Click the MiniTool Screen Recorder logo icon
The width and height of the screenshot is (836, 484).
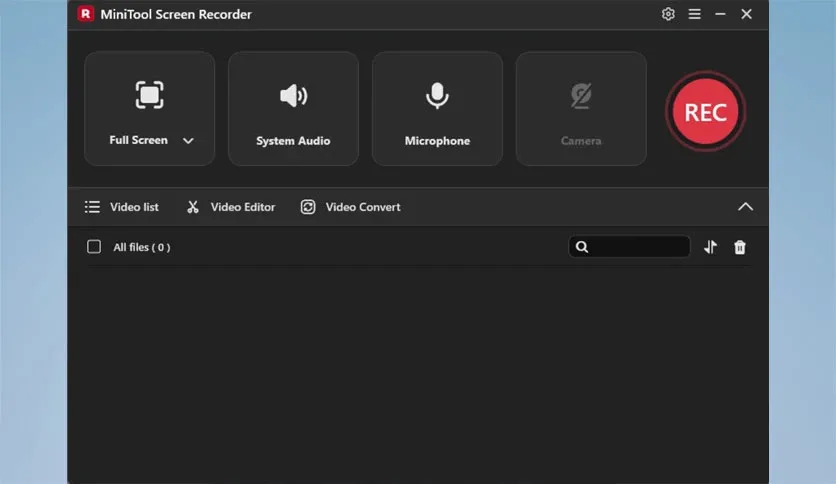85,14
